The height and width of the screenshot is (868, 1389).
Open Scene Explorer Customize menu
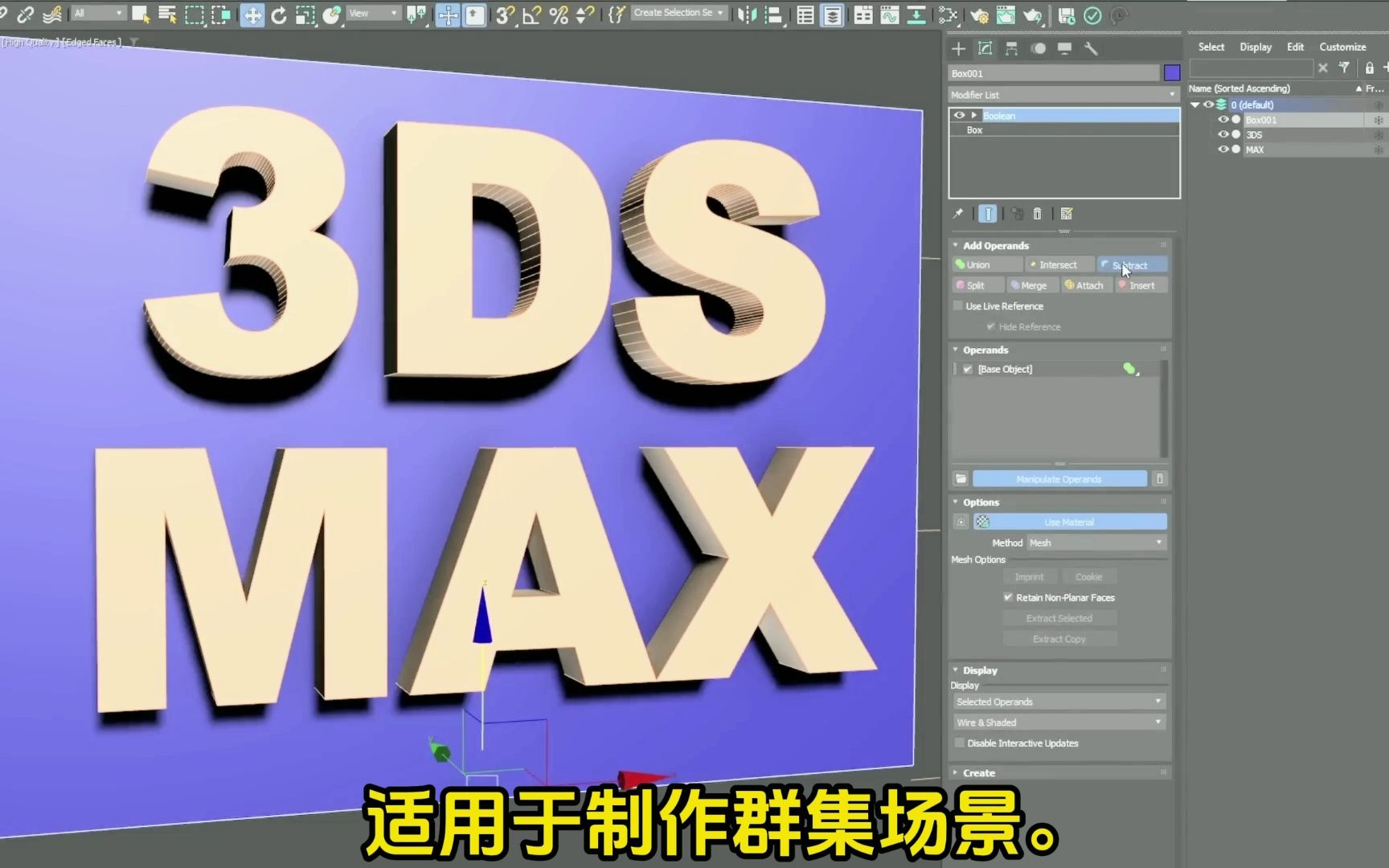(x=1342, y=47)
